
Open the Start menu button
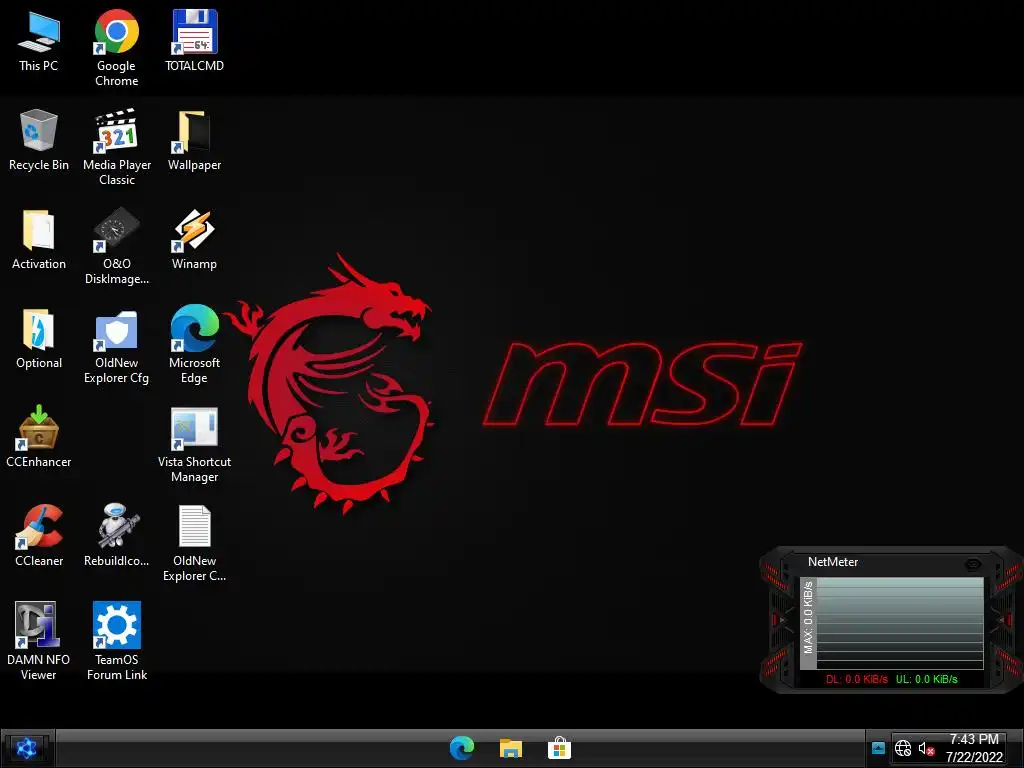tap(26, 748)
